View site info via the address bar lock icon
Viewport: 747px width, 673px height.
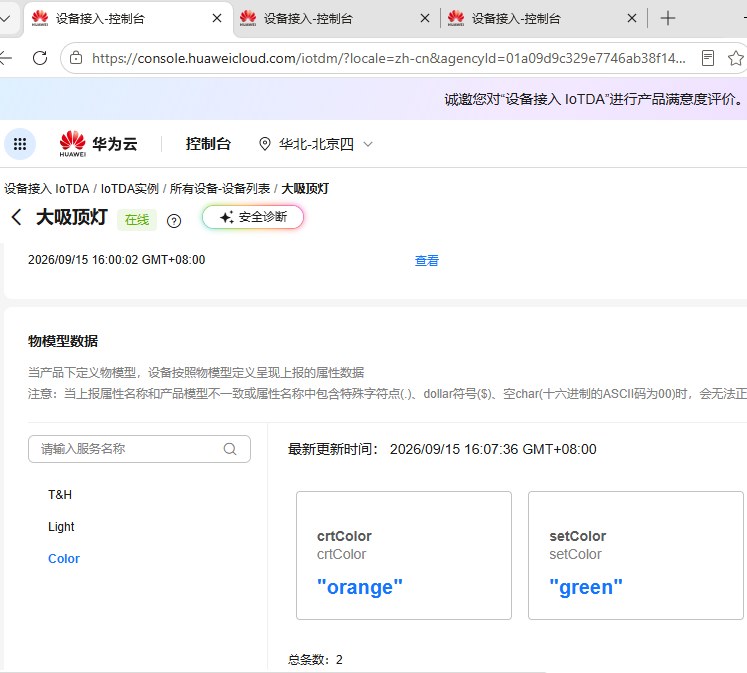click(76, 58)
